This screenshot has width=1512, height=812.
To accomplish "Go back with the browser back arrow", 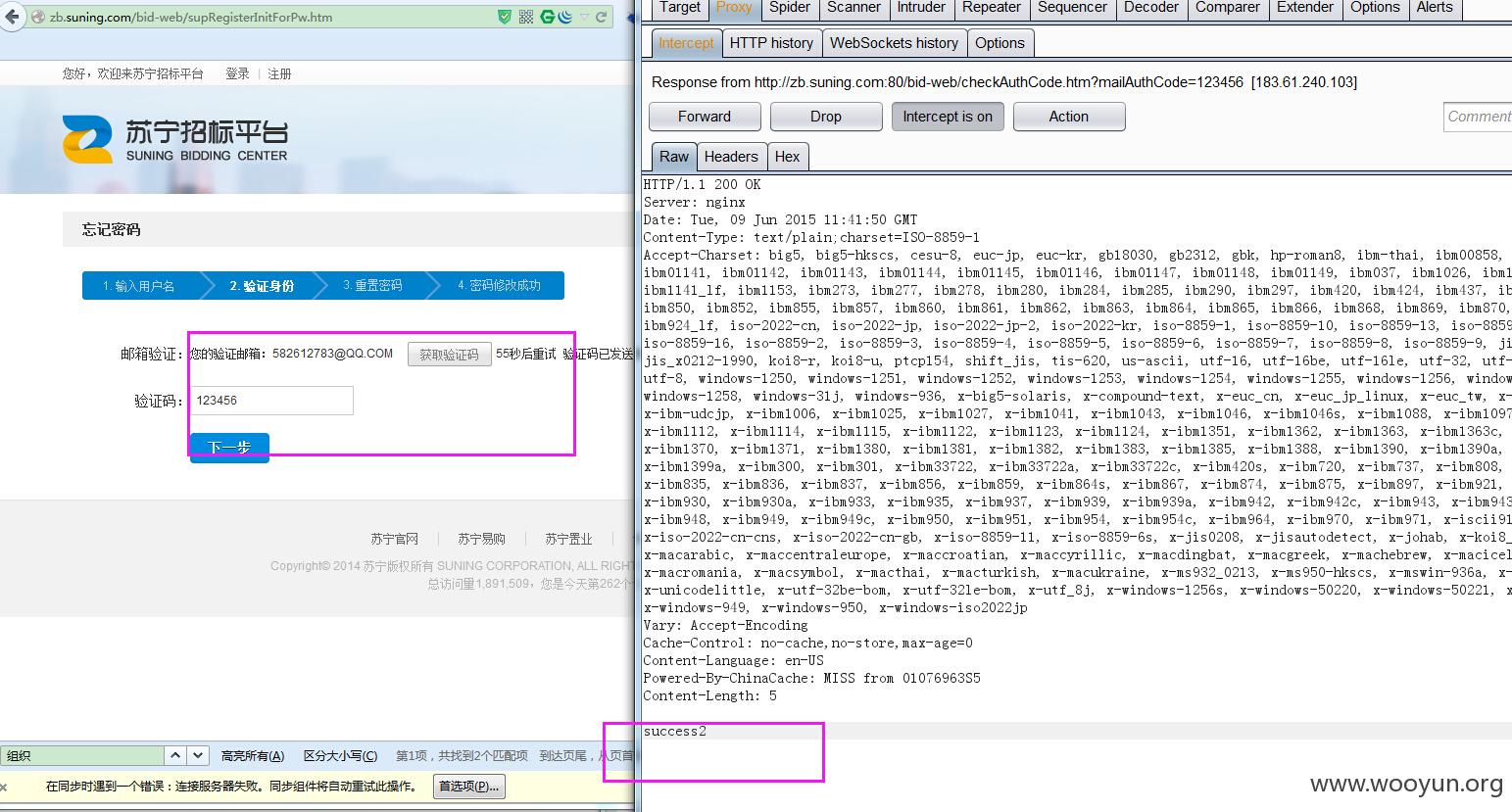I will coord(11,17).
